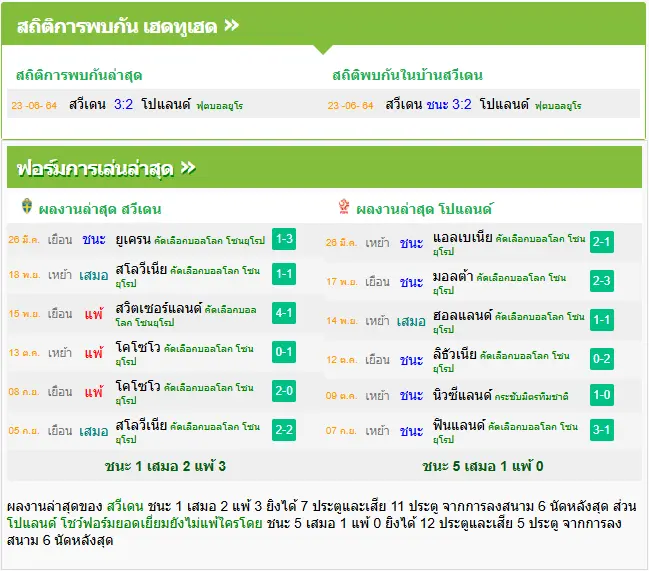
Task: Click the green โปแลนด์ โชว์ฟอร์มยอดเยี่ยม text in paragraph
Action: [135, 523]
